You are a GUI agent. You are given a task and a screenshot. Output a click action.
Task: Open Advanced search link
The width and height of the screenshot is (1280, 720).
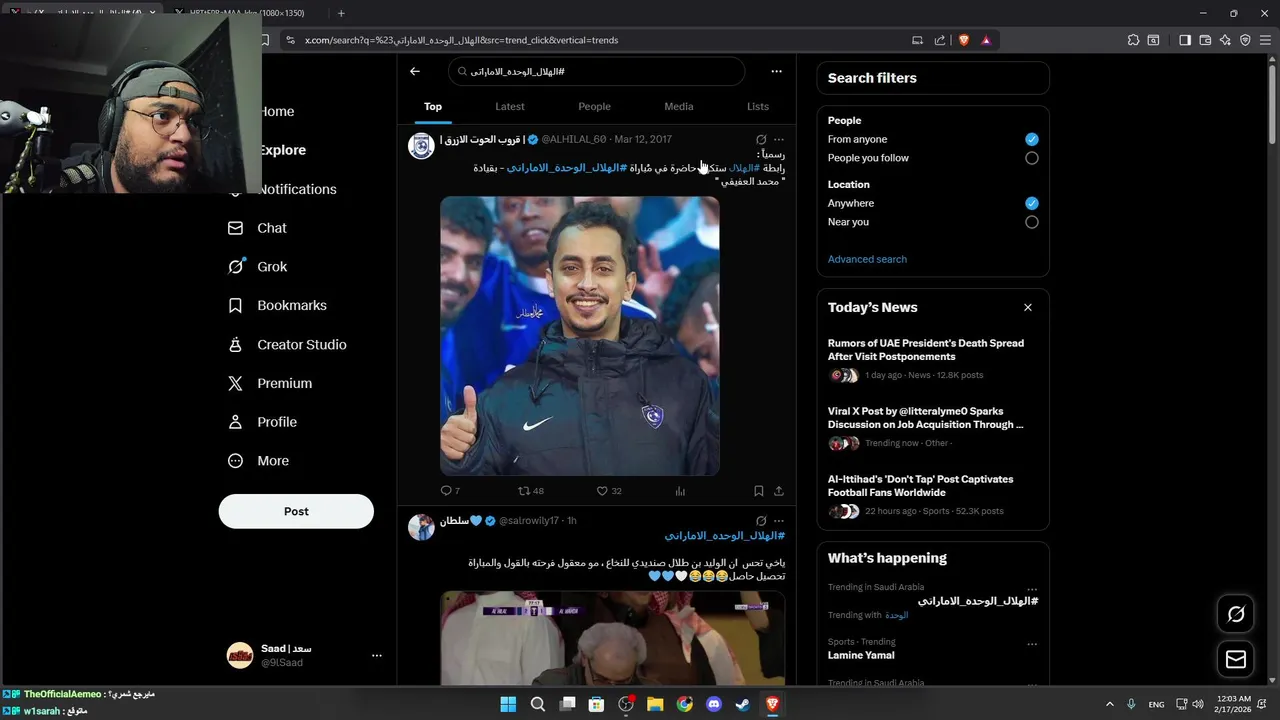pyautogui.click(x=867, y=259)
